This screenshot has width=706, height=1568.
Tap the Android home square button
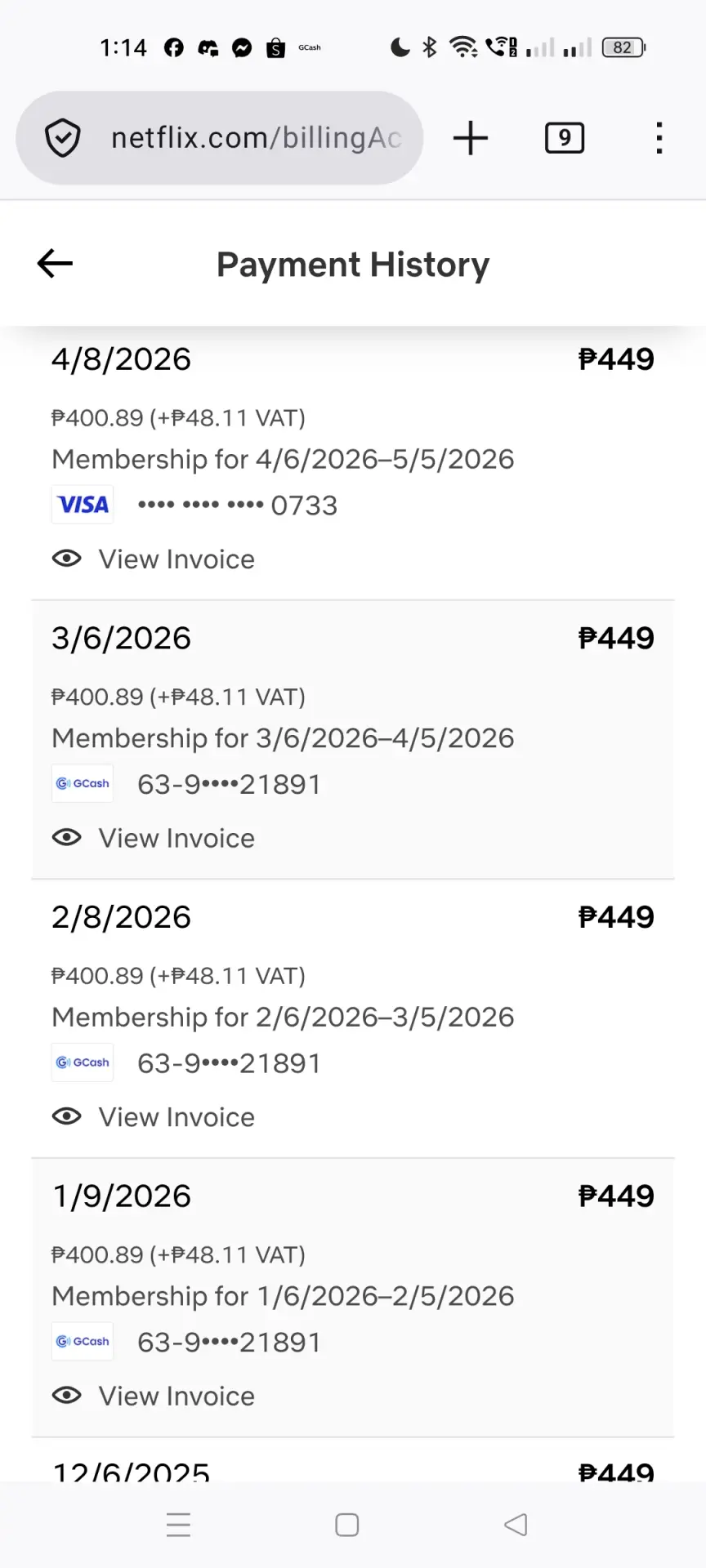pyautogui.click(x=347, y=1525)
